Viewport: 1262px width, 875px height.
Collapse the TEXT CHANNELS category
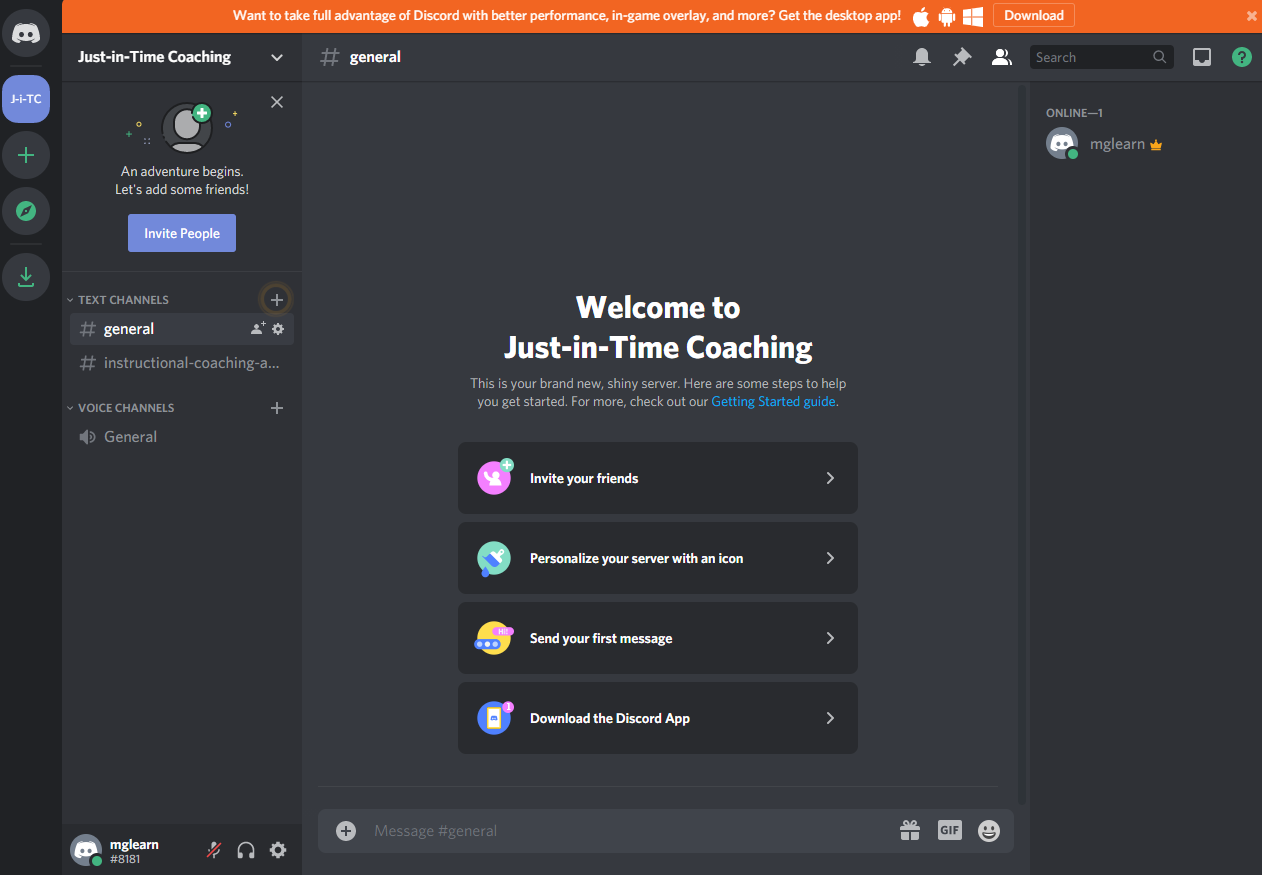[x=117, y=300]
